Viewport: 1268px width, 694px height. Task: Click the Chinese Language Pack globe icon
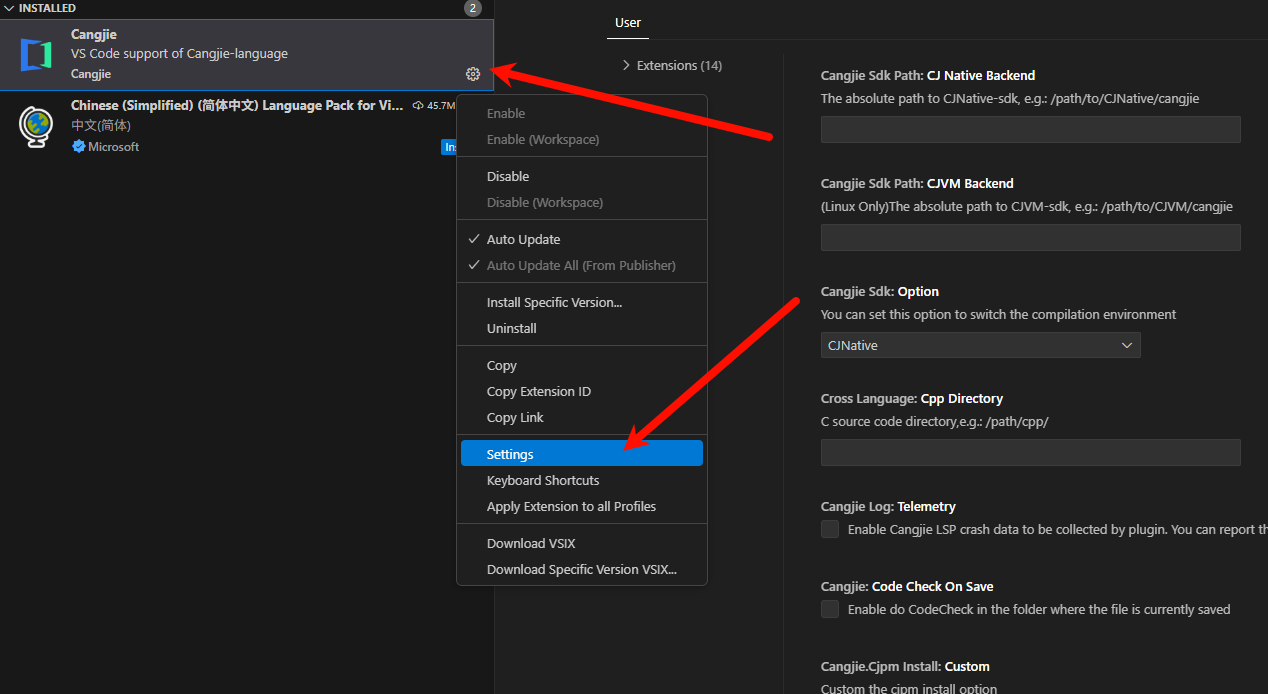[36, 127]
